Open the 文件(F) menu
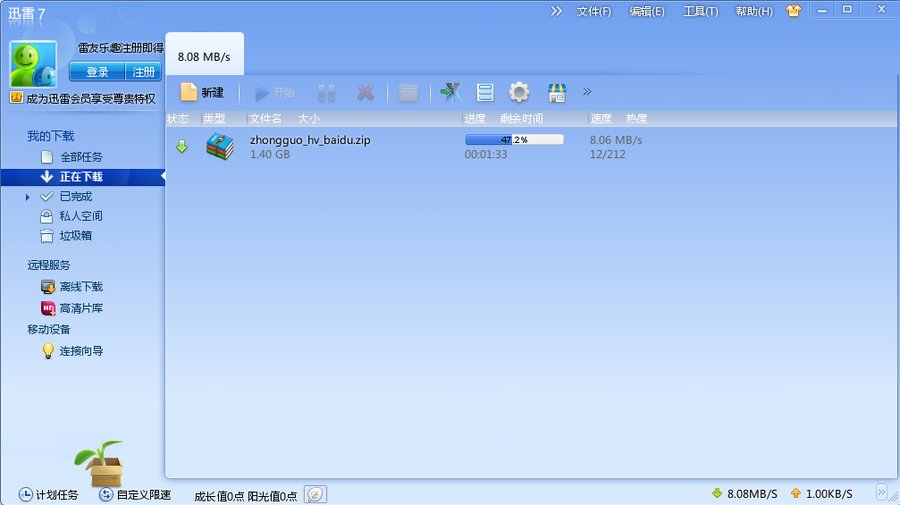The image size is (900, 505). 594,11
